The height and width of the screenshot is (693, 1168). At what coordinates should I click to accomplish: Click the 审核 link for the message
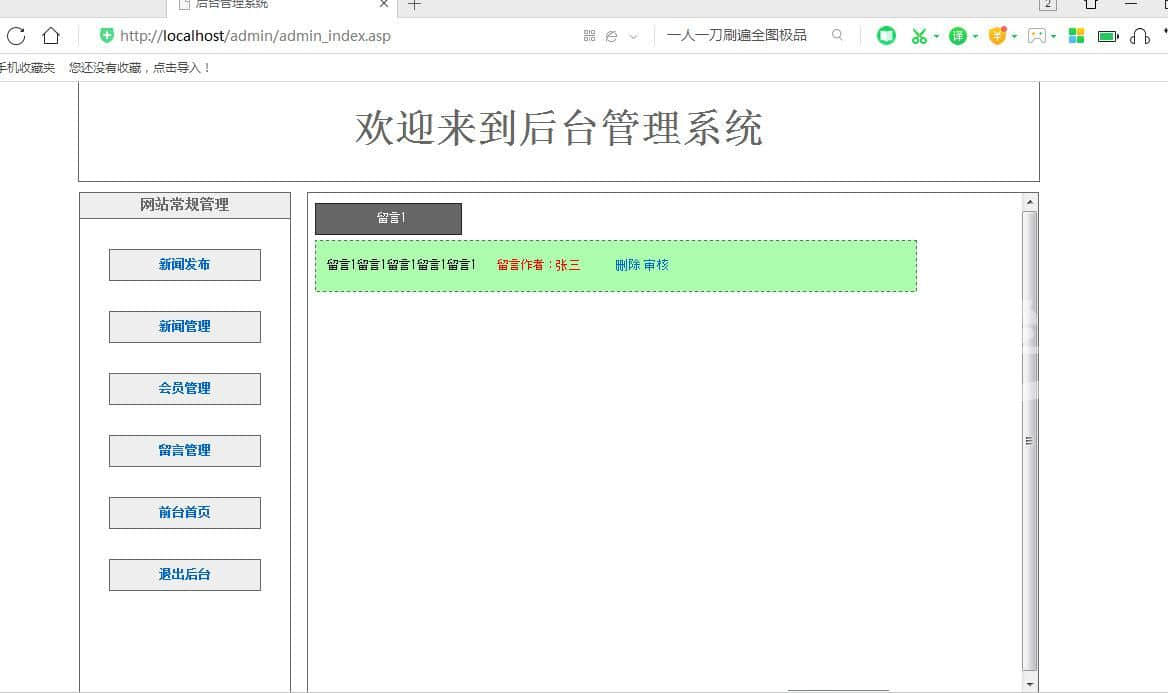point(656,265)
